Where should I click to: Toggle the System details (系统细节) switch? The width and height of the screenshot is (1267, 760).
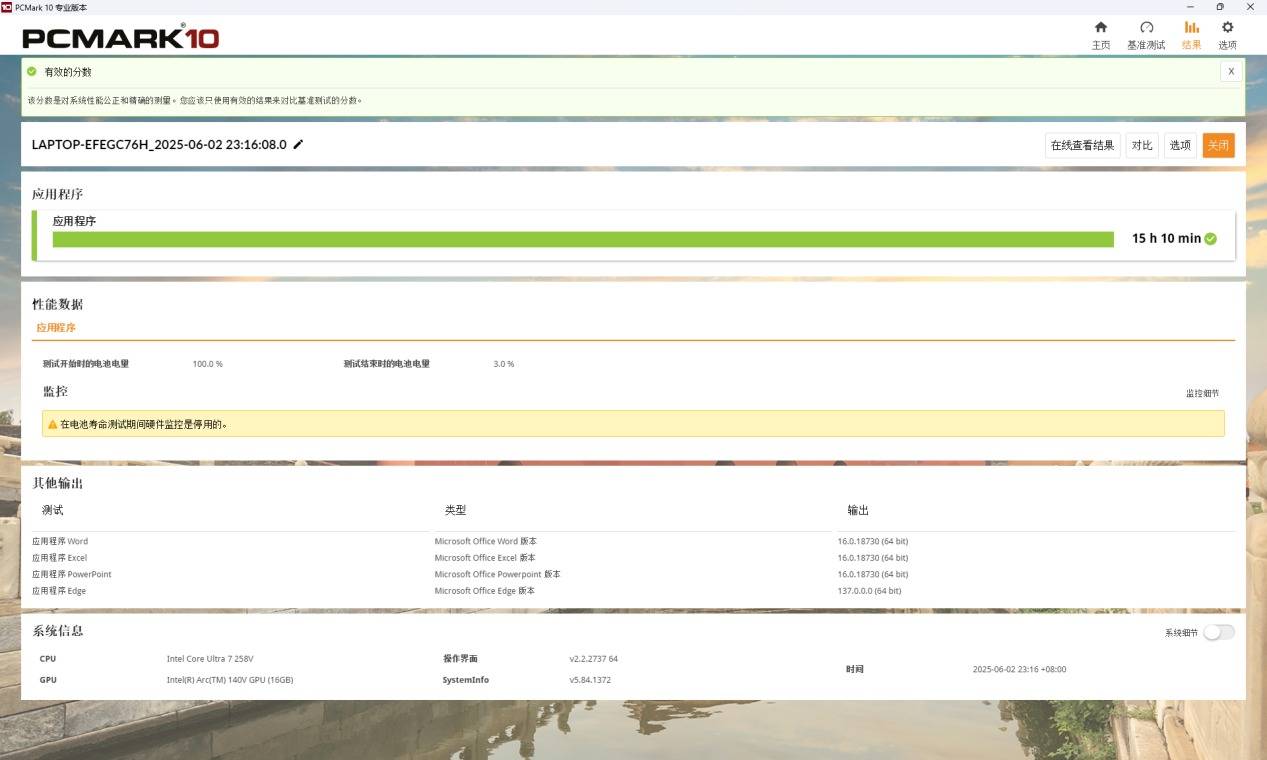pos(1218,632)
